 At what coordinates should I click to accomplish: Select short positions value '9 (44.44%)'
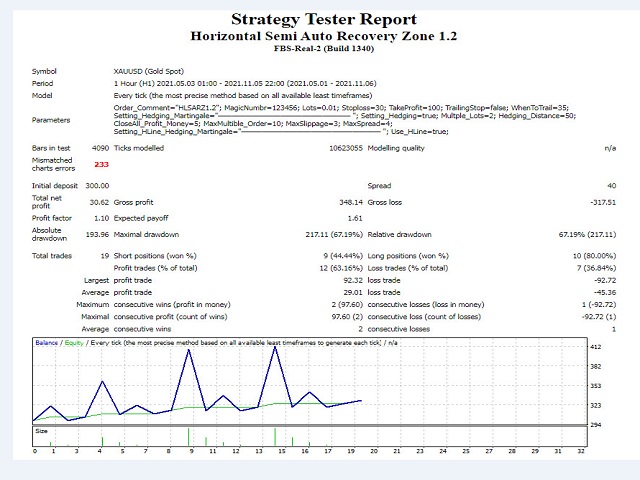[x=343, y=256]
